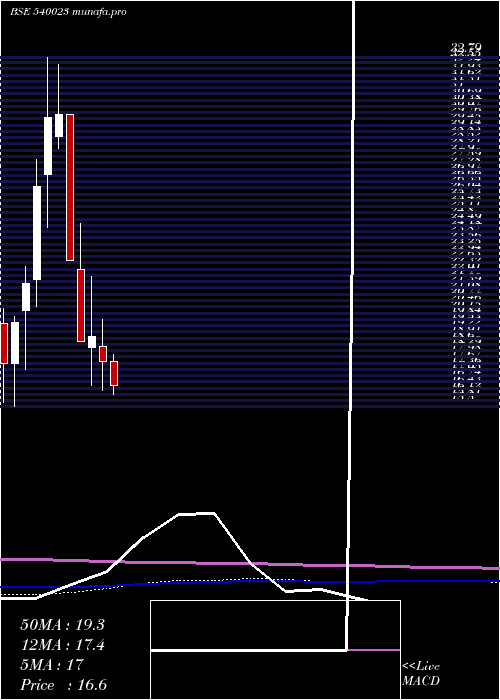
Task: Click the '50MA : 19.3' value
Action: [x=62, y=625]
